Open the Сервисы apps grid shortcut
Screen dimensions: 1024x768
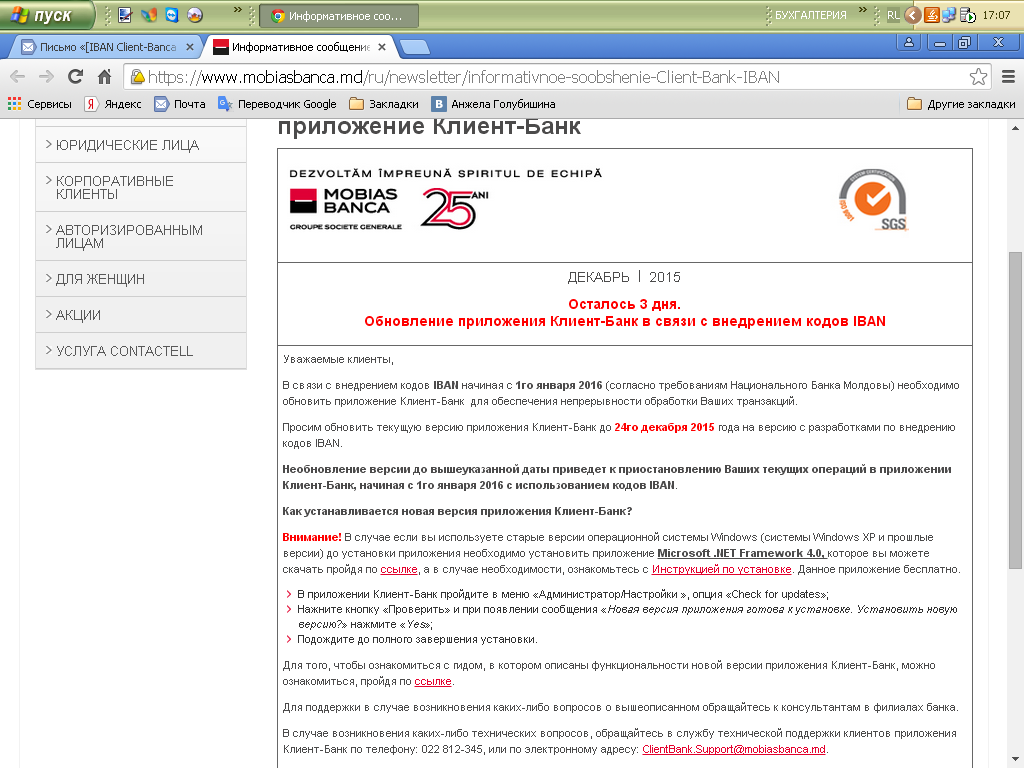39,104
